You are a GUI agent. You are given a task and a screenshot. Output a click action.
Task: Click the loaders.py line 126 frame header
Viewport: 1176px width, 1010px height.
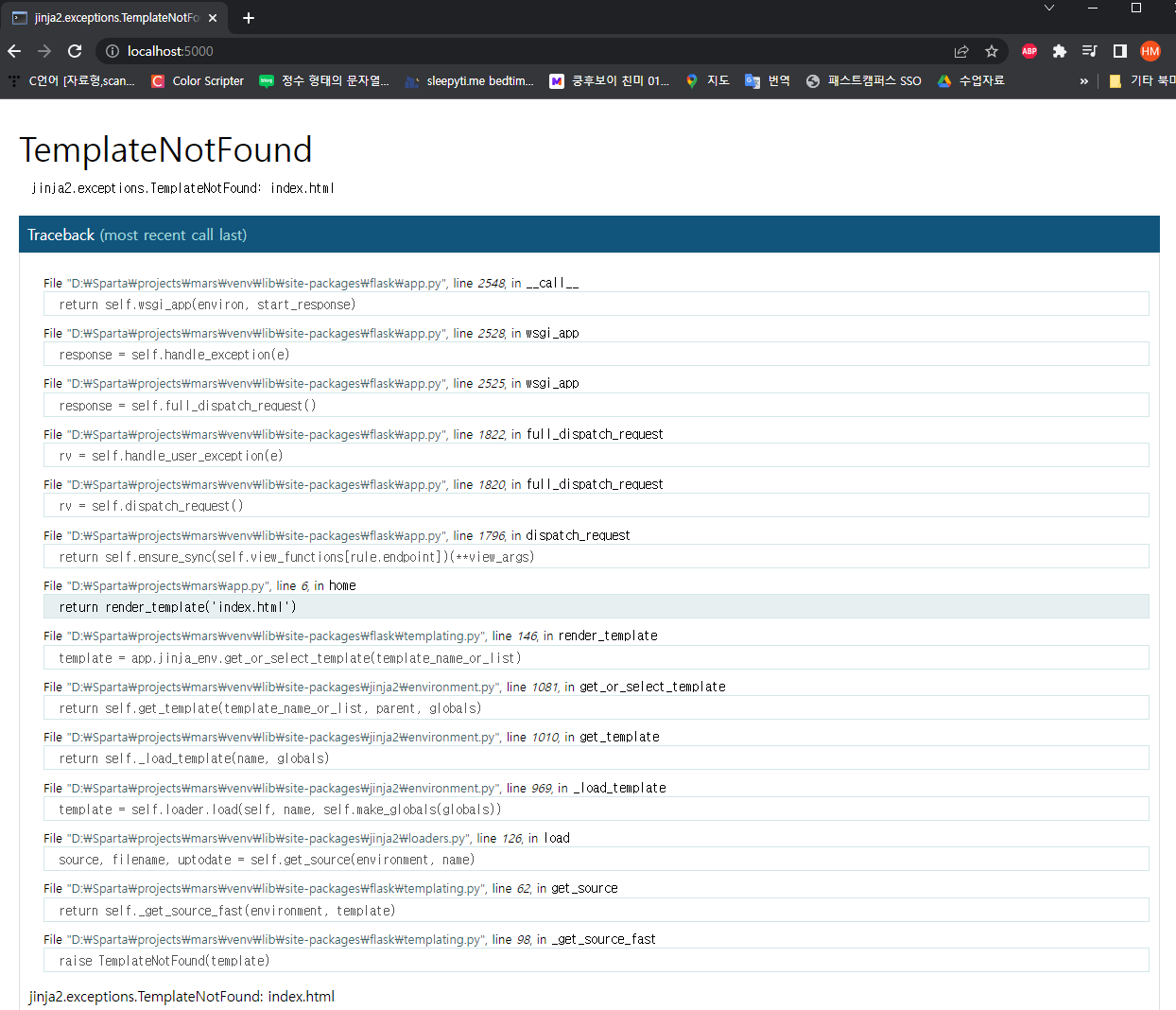[x=306, y=838]
